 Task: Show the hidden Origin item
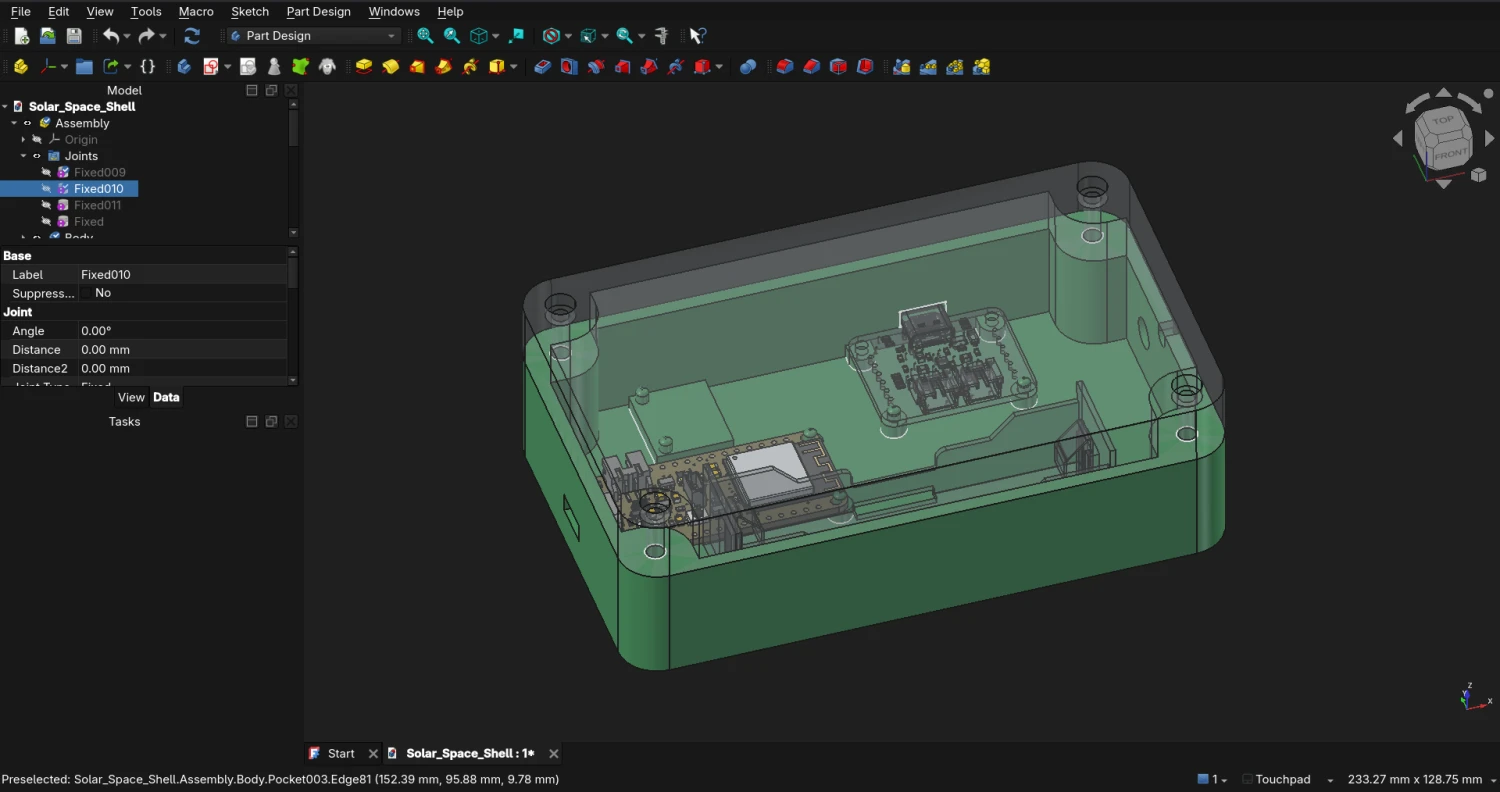[x=37, y=140]
